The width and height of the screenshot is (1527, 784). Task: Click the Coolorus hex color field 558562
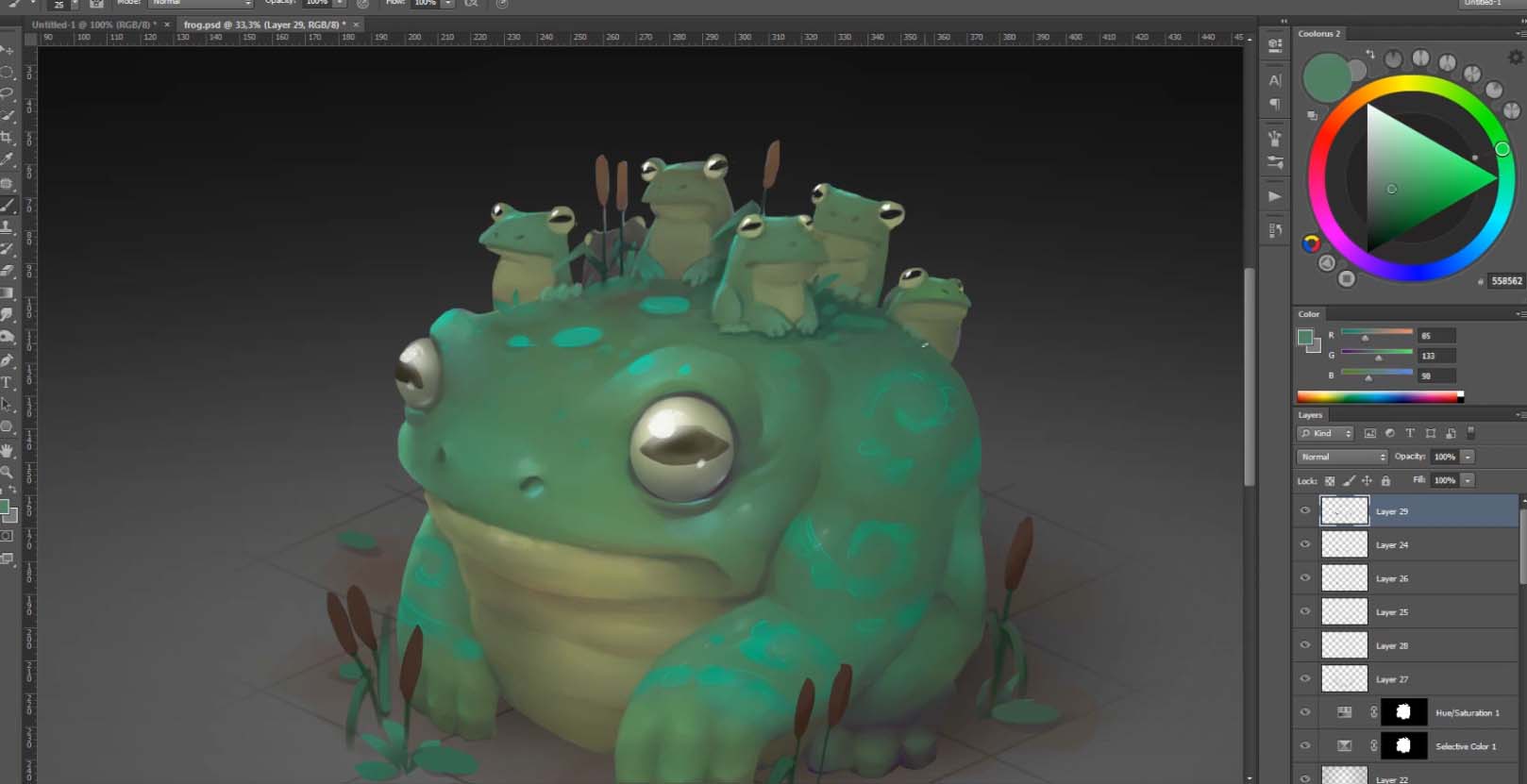pyautogui.click(x=1506, y=280)
